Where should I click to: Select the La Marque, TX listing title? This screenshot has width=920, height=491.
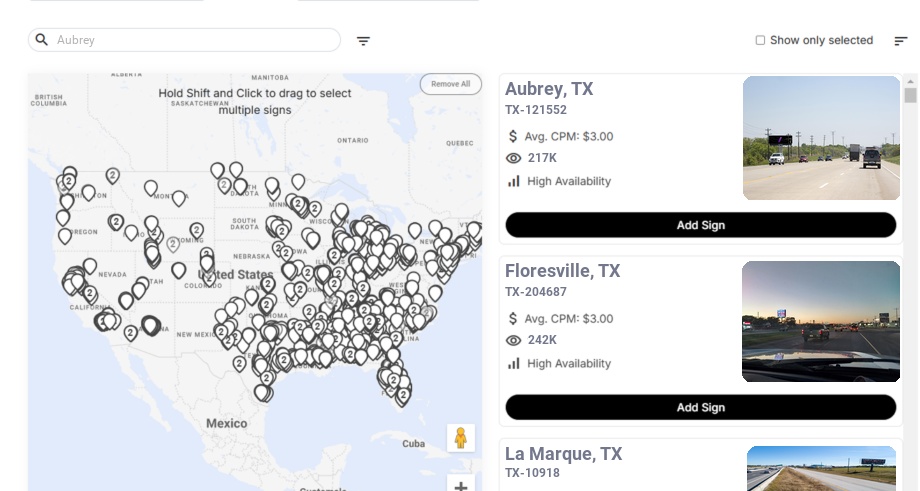click(x=563, y=454)
